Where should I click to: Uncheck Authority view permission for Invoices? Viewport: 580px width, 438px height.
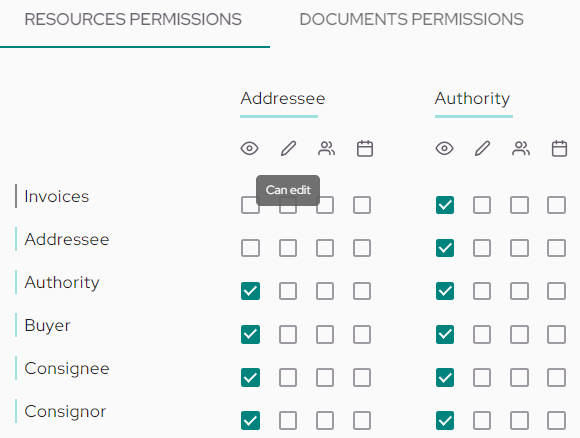pos(445,205)
